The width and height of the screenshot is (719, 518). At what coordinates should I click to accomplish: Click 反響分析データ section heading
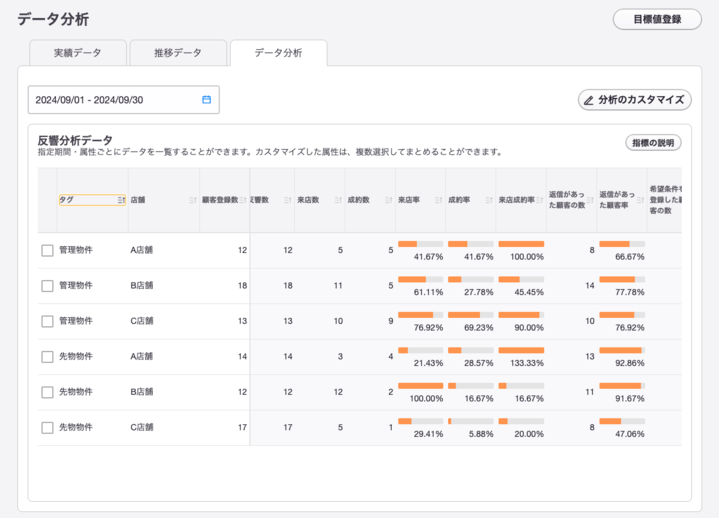point(75,140)
